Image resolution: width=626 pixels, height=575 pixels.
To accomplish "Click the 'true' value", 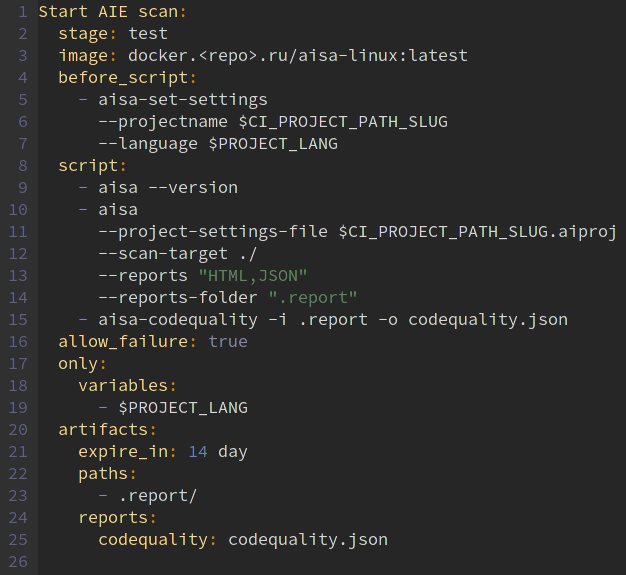I will coord(228,342).
